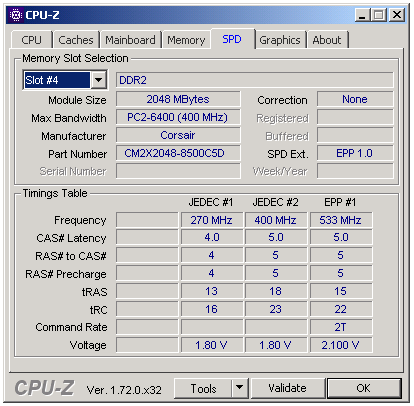The height and width of the screenshot is (406, 414).
Task: Select the Slot #4 combo box
Action: (x=65, y=80)
